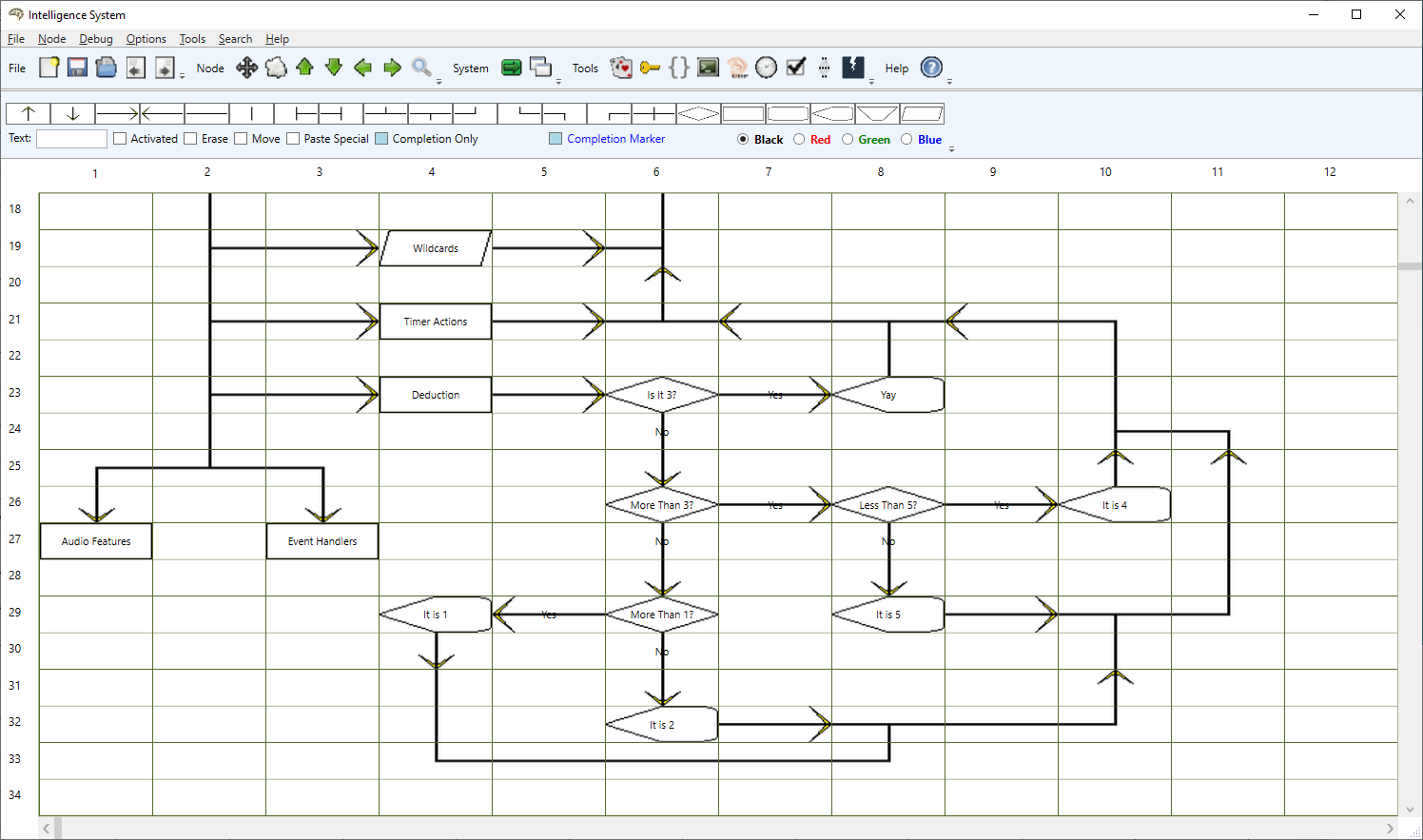Select the diamond decision shape

(698, 113)
